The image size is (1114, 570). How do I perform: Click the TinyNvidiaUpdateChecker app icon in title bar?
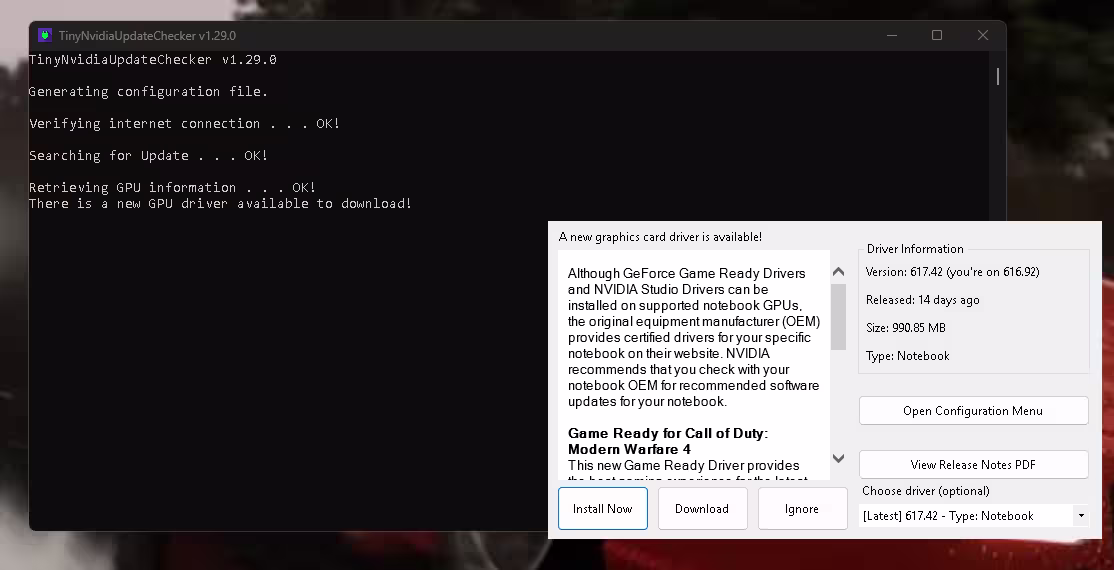pos(45,35)
